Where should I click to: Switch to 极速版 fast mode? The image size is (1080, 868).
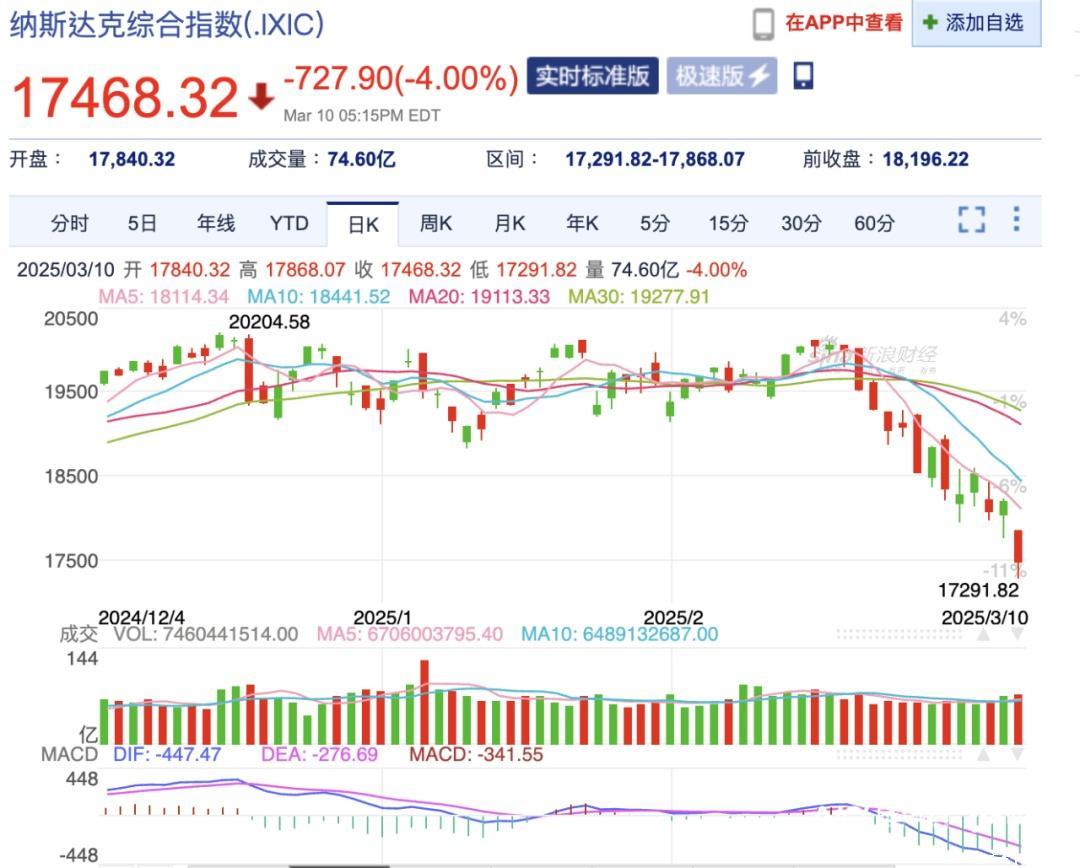[710, 76]
